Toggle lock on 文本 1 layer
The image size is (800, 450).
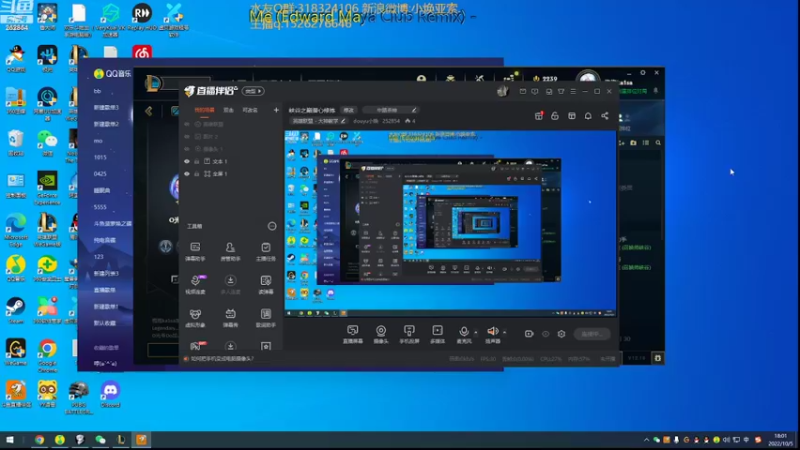pyautogui.click(x=197, y=161)
